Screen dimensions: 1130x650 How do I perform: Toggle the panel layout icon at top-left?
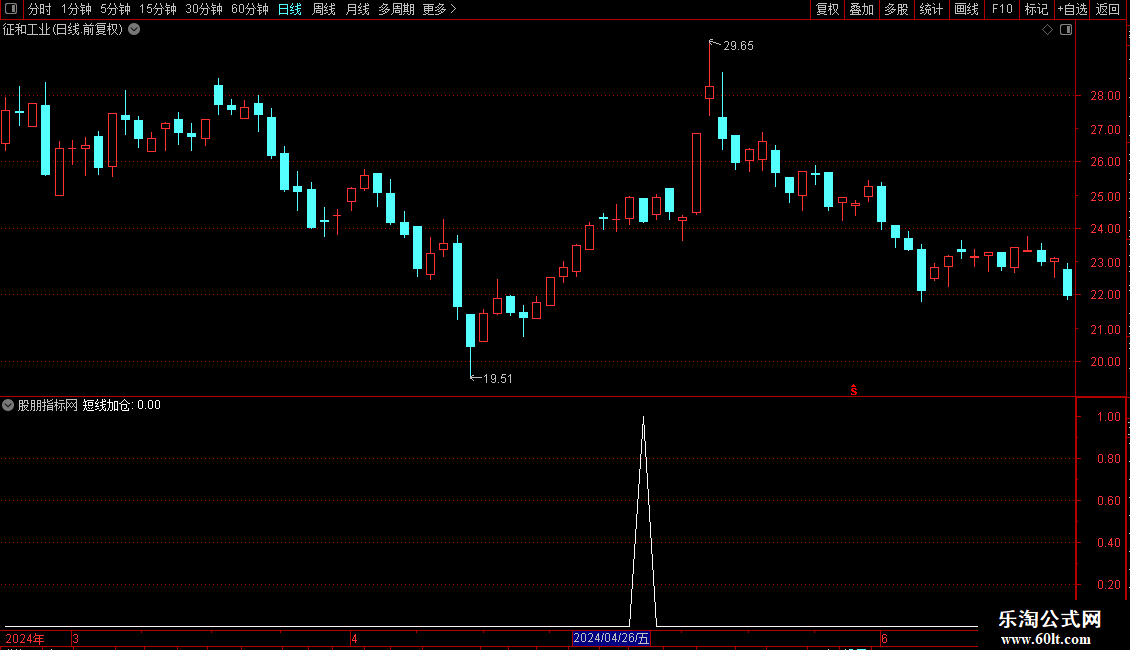click(11, 9)
